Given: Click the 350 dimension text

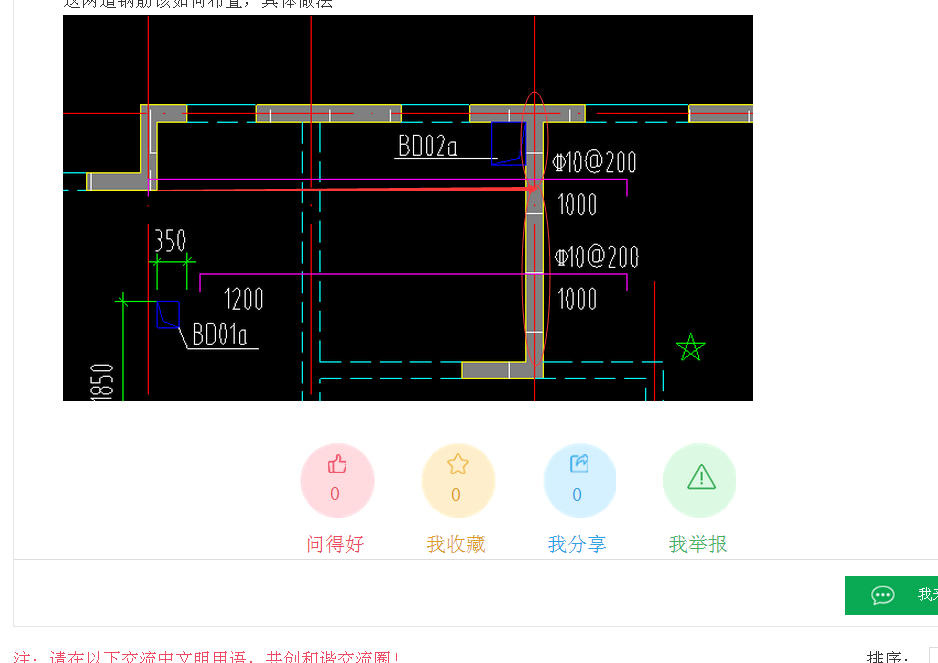Looking at the screenshot, I should (x=170, y=241).
